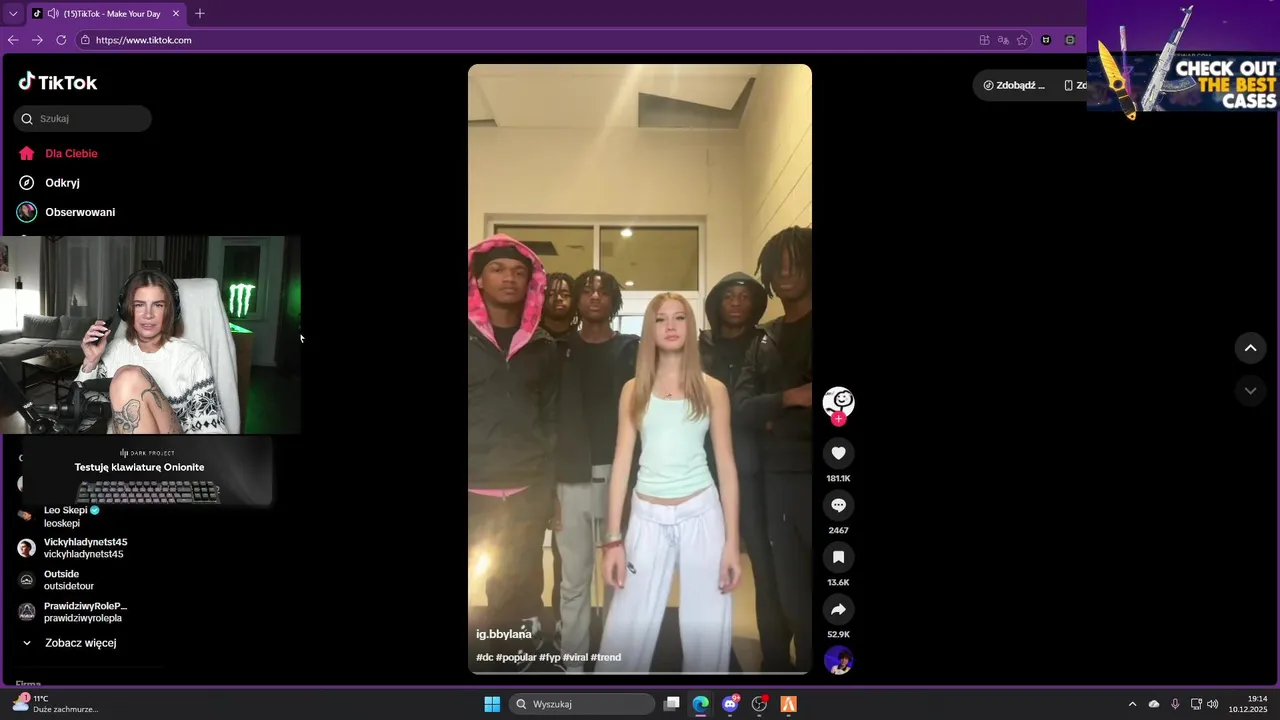Screen dimensions: 1280x720
Task: Focus the Szukaj search field in TikTok
Action: [x=83, y=118]
